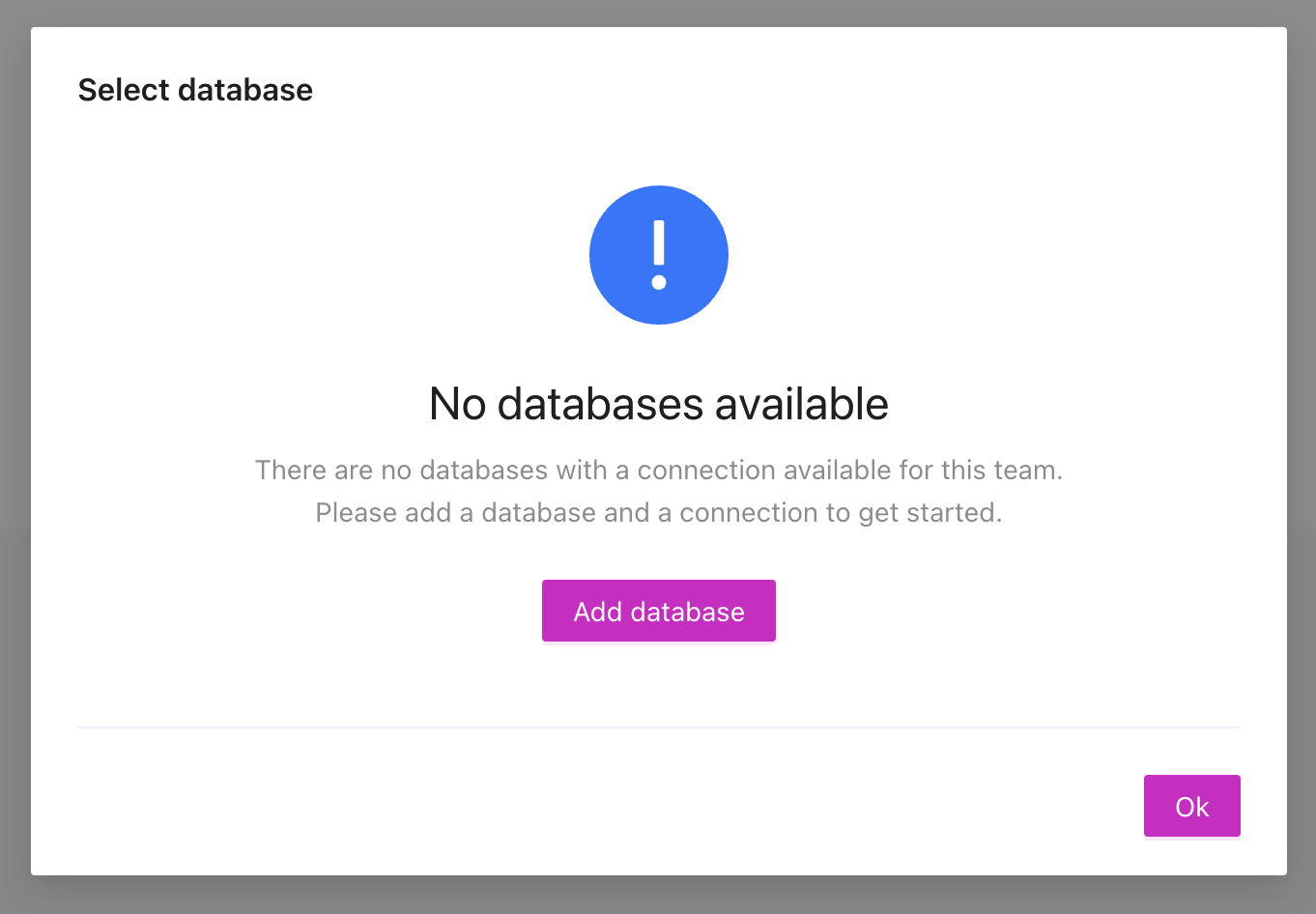The image size is (1316, 914).
Task: Click the 'No databases available' heading
Action: tap(658, 404)
